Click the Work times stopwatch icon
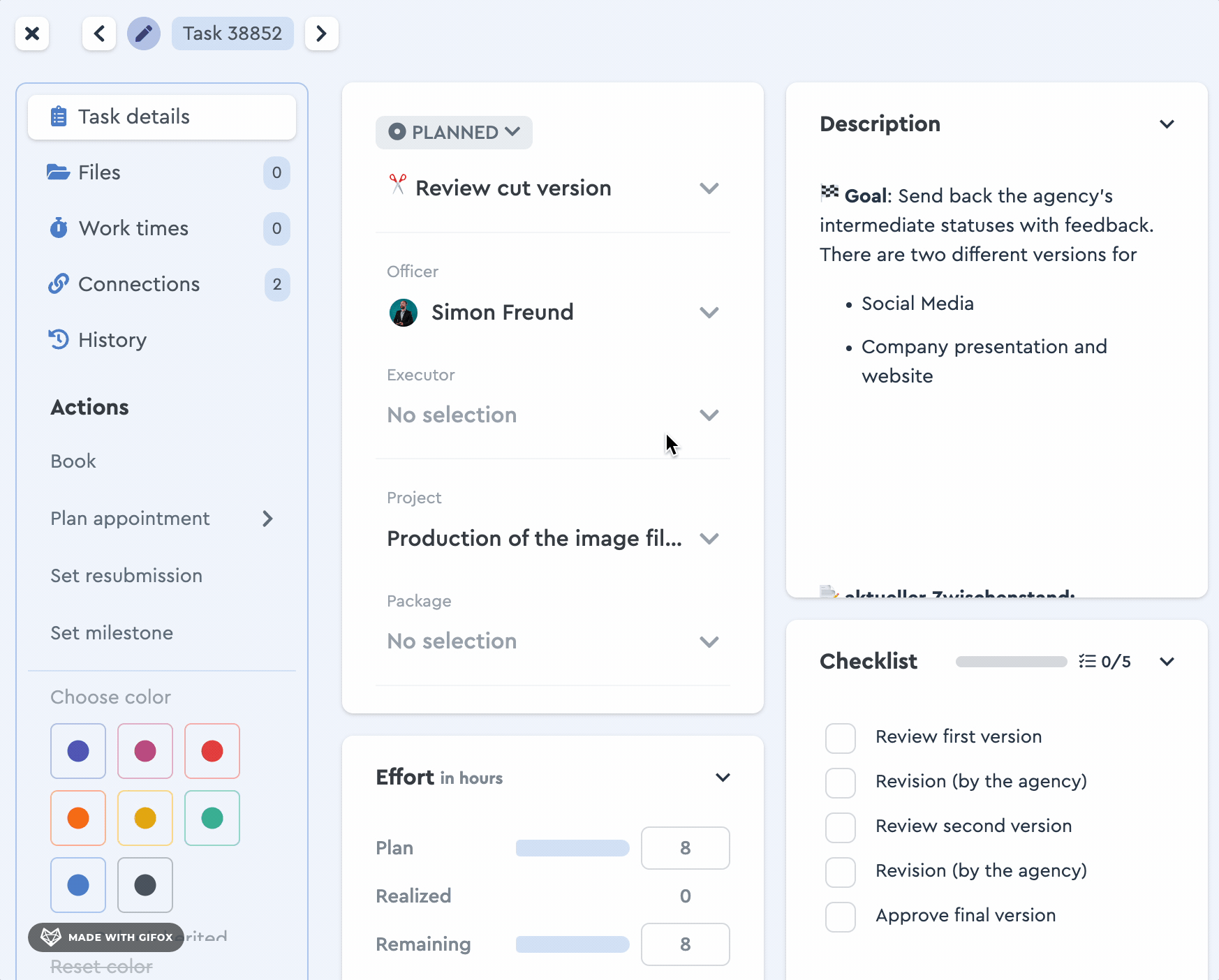 point(59,228)
